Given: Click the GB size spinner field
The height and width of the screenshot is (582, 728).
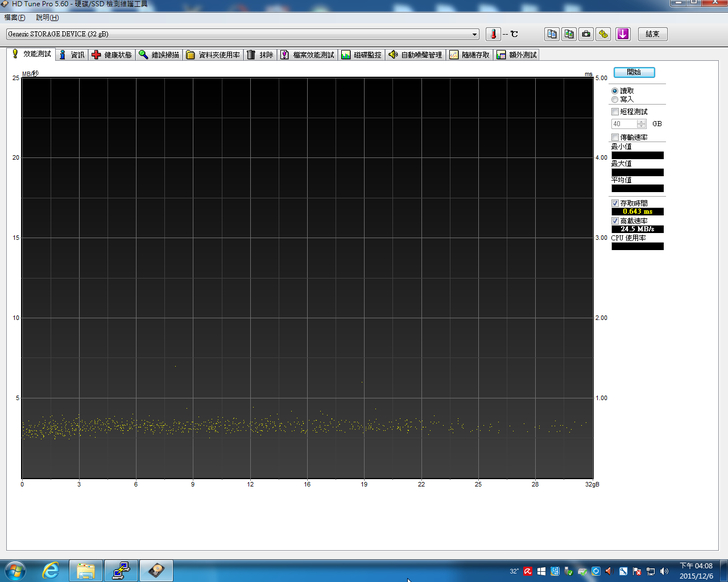Looking at the screenshot, I should pyautogui.click(x=630, y=124).
